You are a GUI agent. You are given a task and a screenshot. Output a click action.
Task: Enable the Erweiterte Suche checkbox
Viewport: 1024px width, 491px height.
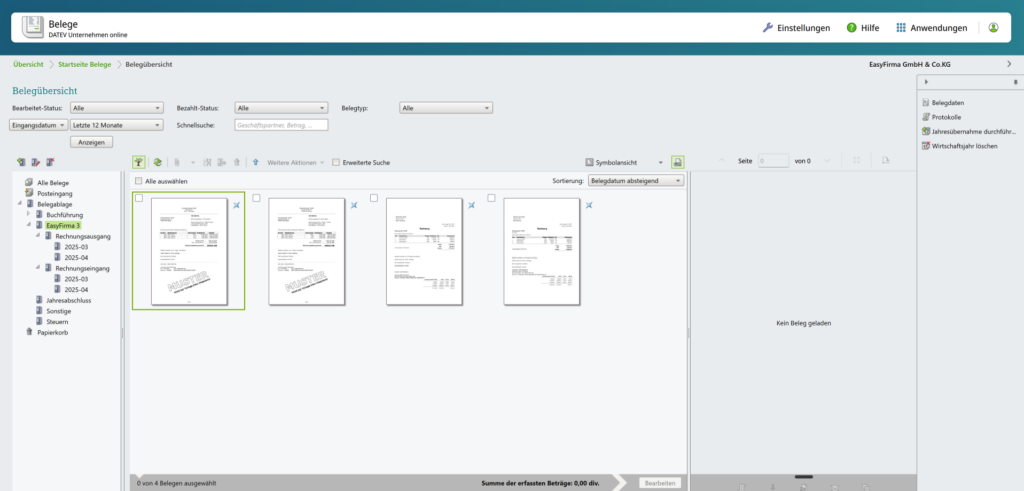click(336, 162)
